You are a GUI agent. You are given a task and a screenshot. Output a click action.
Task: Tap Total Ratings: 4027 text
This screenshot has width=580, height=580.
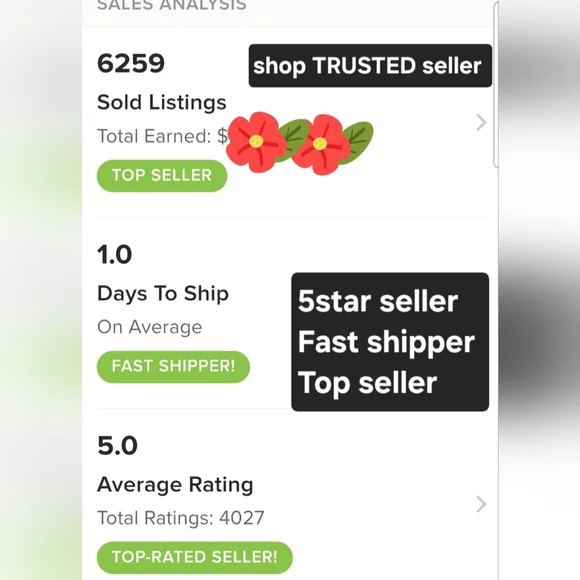pos(181,518)
